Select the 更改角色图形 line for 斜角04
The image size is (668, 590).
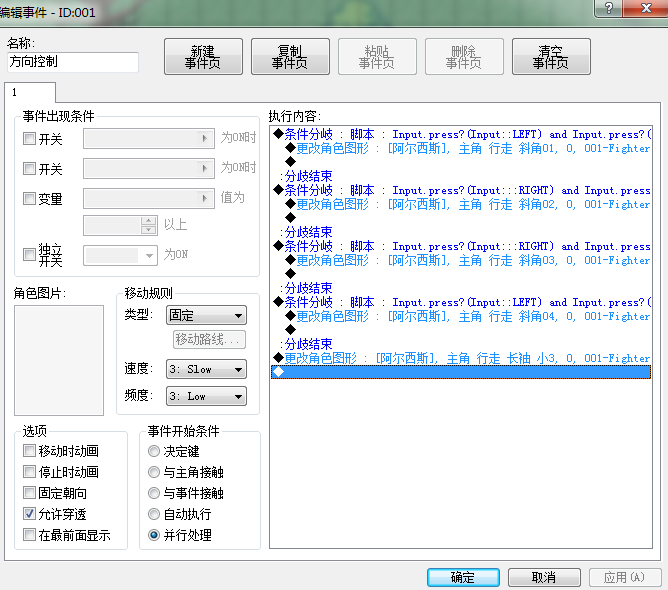click(461, 316)
